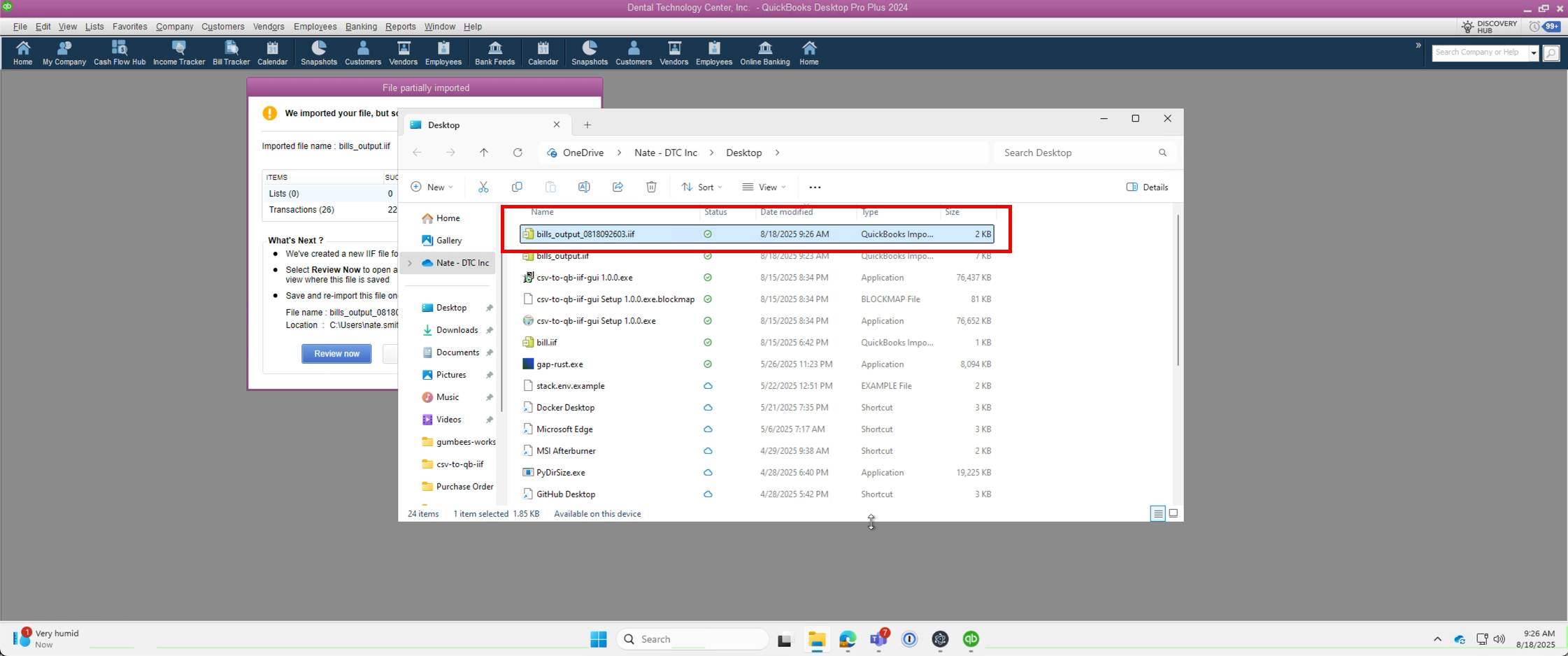1568x656 pixels.
Task: Click the Review now button
Action: 336,353
